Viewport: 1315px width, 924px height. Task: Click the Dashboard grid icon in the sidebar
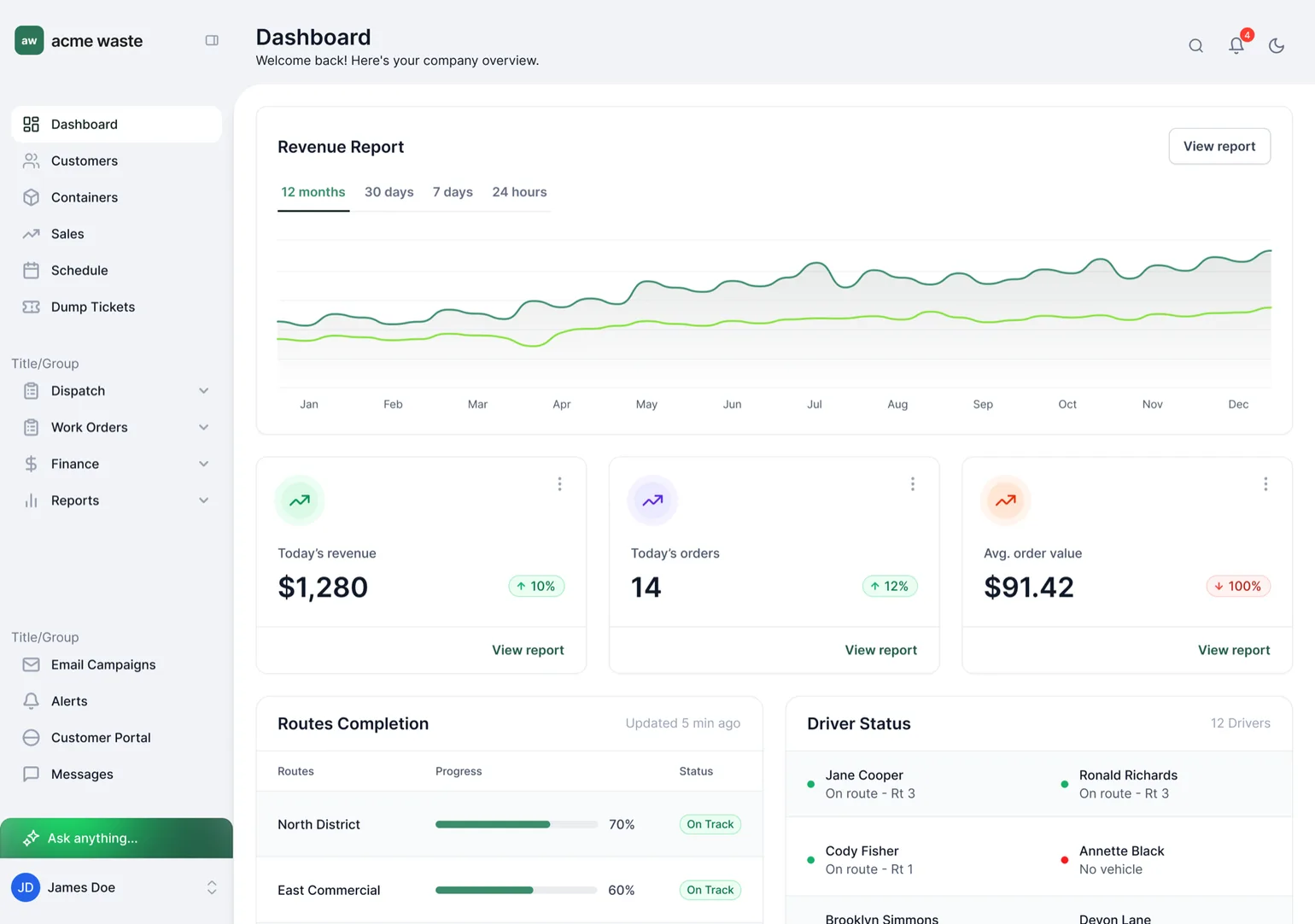(x=32, y=125)
